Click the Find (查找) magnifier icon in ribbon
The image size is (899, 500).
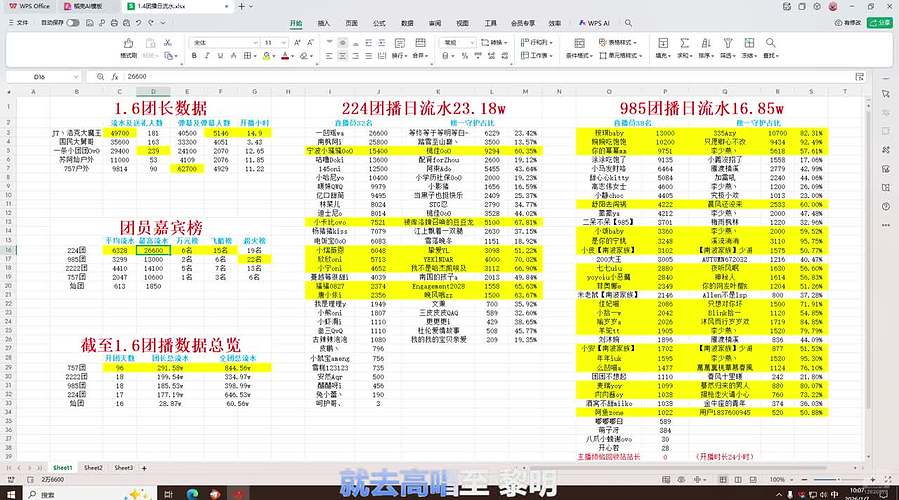pyautogui.click(x=771, y=44)
